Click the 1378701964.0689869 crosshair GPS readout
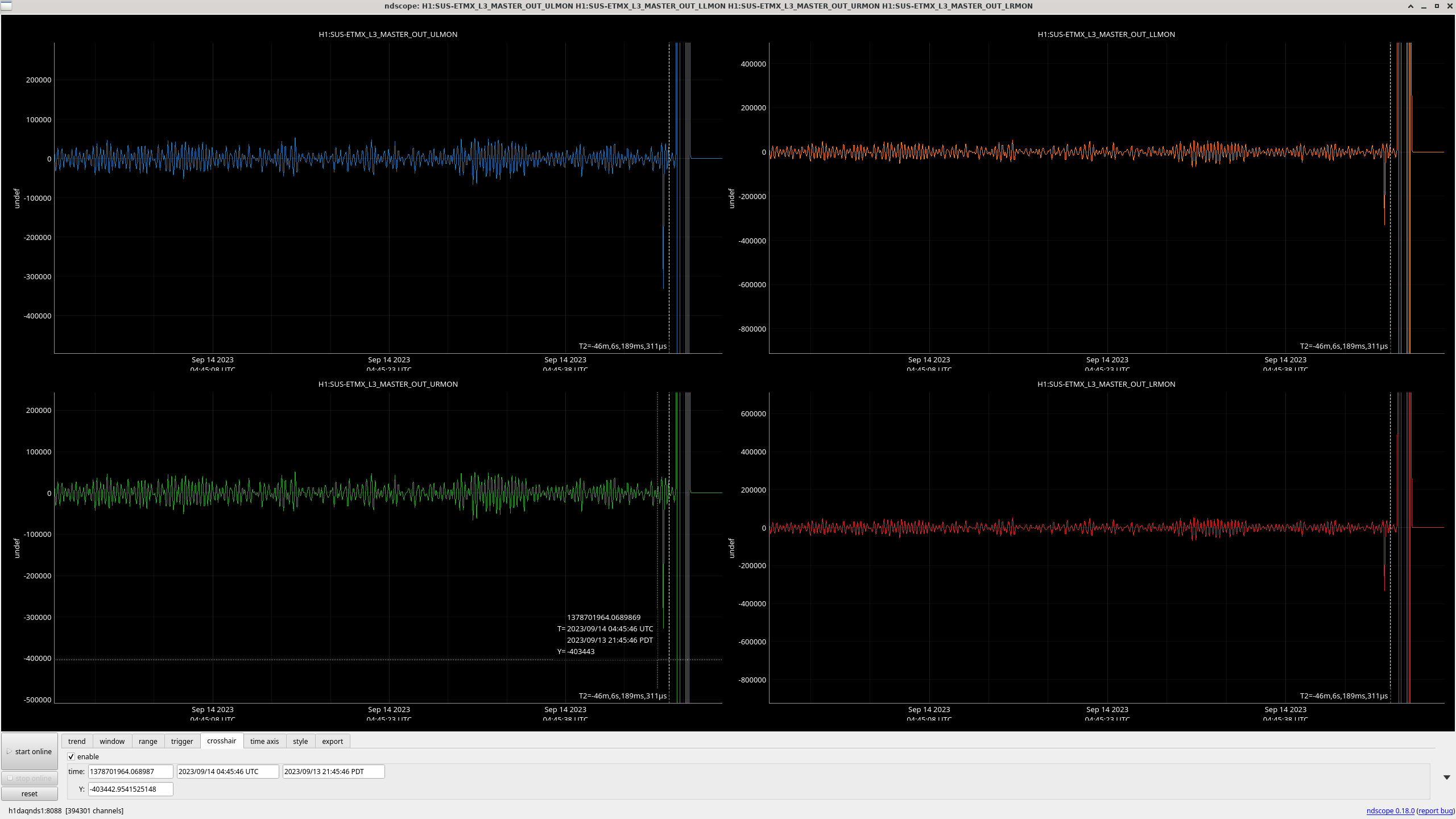This screenshot has height=819, width=1456. click(x=603, y=617)
